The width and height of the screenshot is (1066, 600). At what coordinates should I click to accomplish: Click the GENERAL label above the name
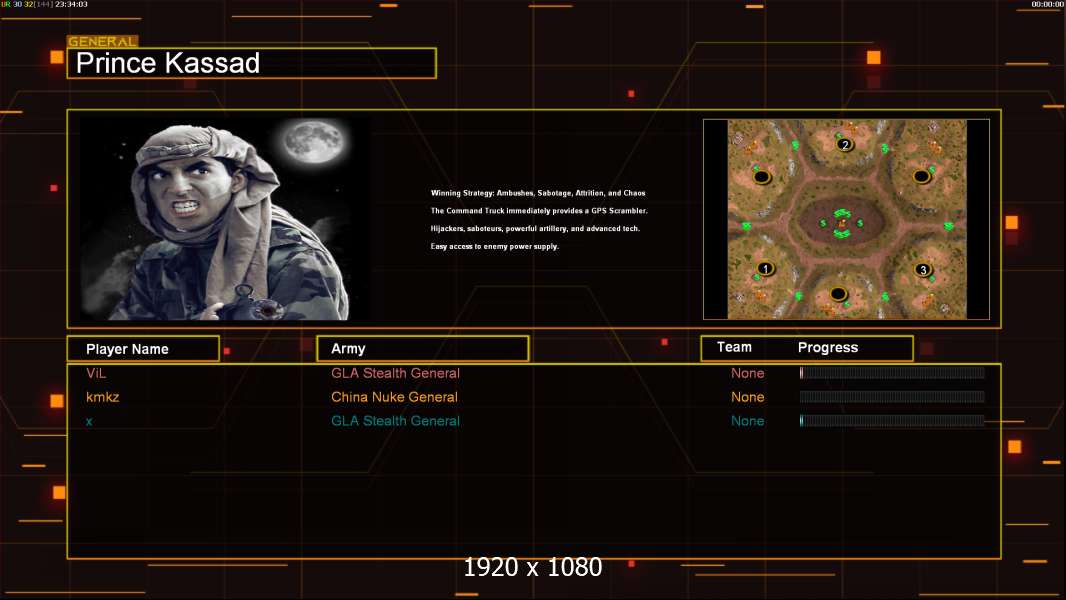[102, 41]
